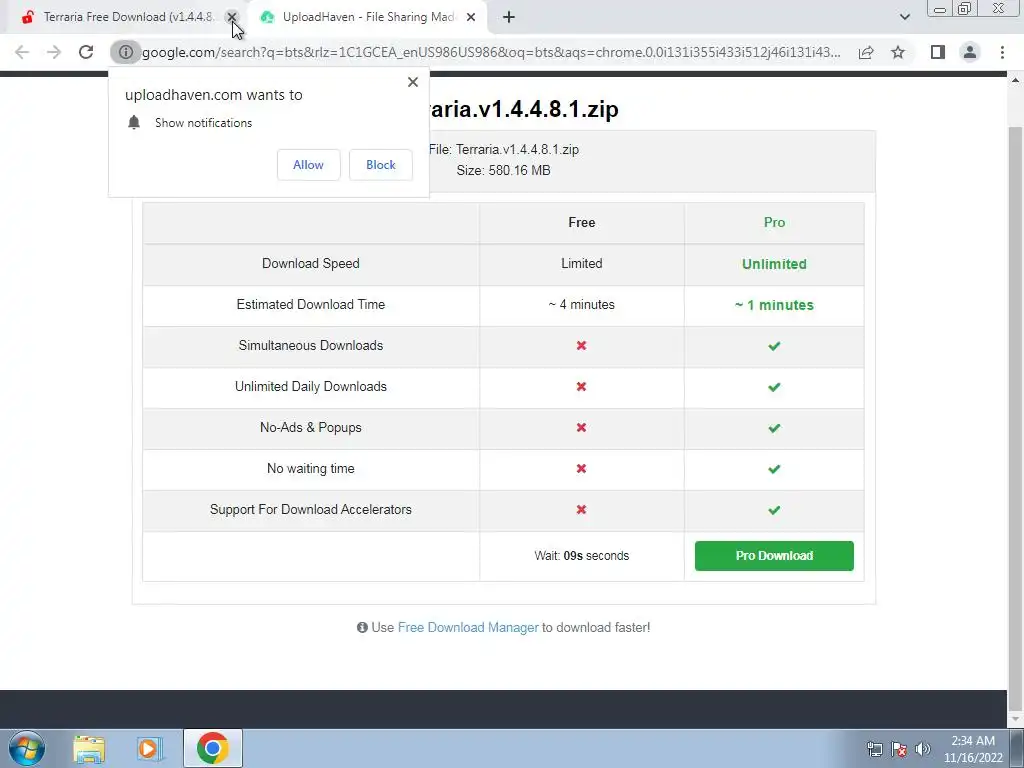Screen dimensions: 1024x768
Task: Click the '~ 4 minutes' cell
Action: (581, 304)
